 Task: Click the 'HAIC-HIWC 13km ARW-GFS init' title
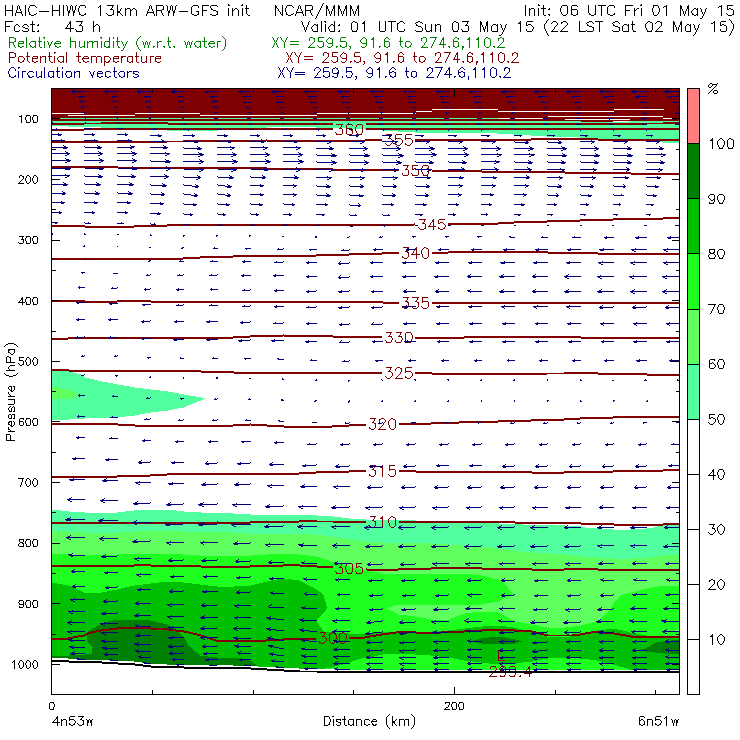tap(126, 11)
